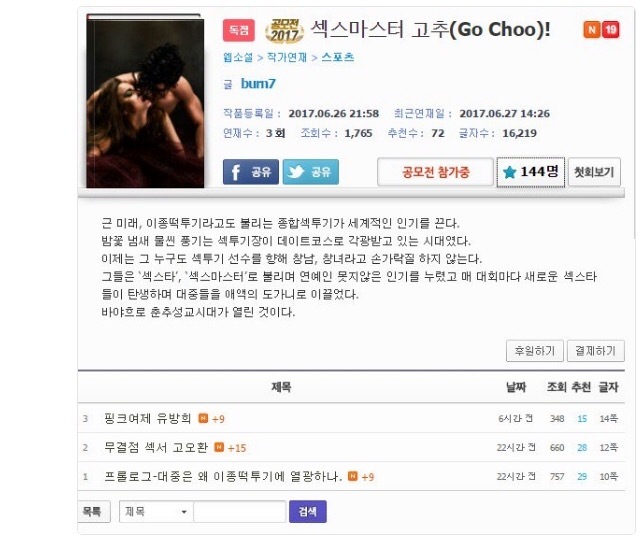Click the red 19 age rating badge
Viewport: 642px width, 542px height.
click(x=610, y=29)
